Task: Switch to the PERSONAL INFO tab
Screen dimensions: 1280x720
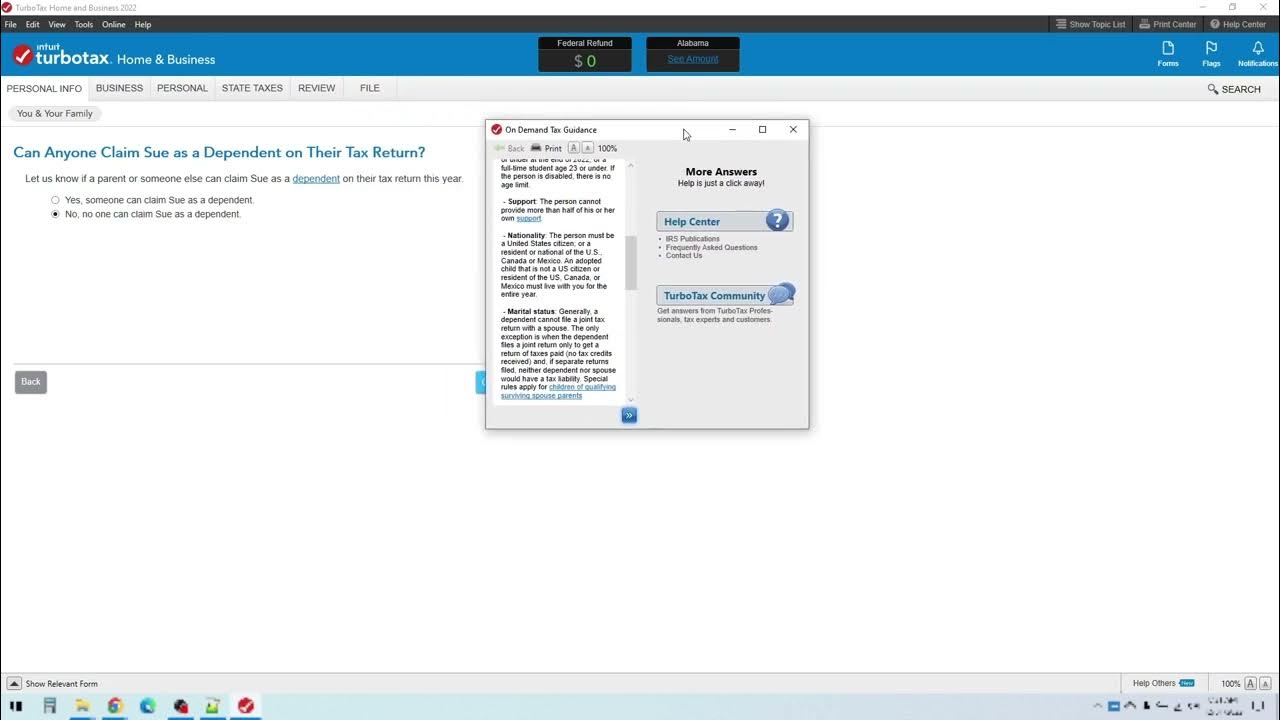Action: pyautogui.click(x=44, y=89)
